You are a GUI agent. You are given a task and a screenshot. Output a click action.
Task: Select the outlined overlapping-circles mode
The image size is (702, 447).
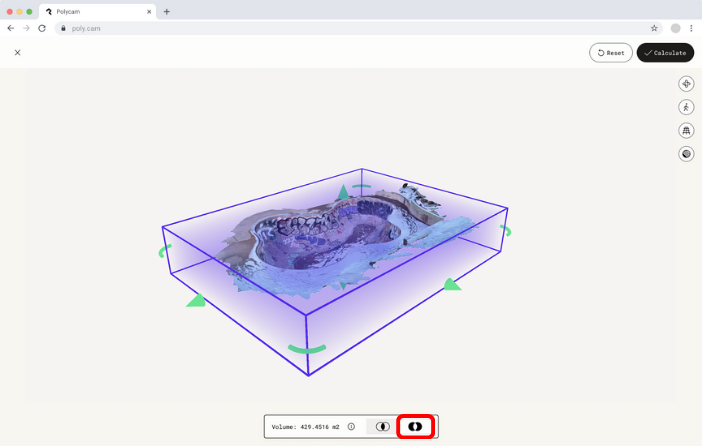[382, 426]
